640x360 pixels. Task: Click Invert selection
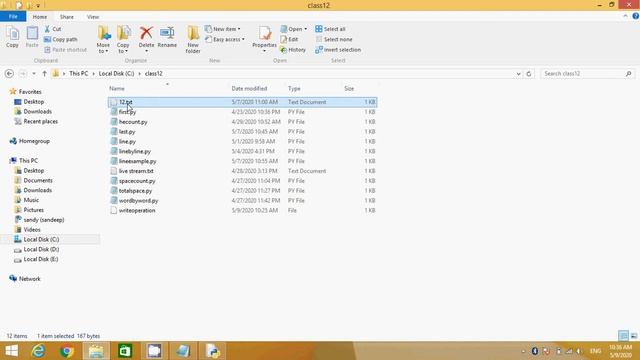(338, 49)
